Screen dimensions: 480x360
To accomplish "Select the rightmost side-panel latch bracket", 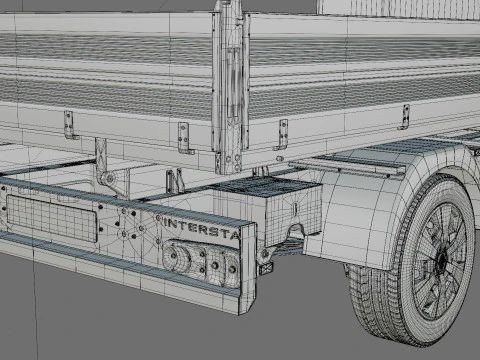I will tap(405, 117).
